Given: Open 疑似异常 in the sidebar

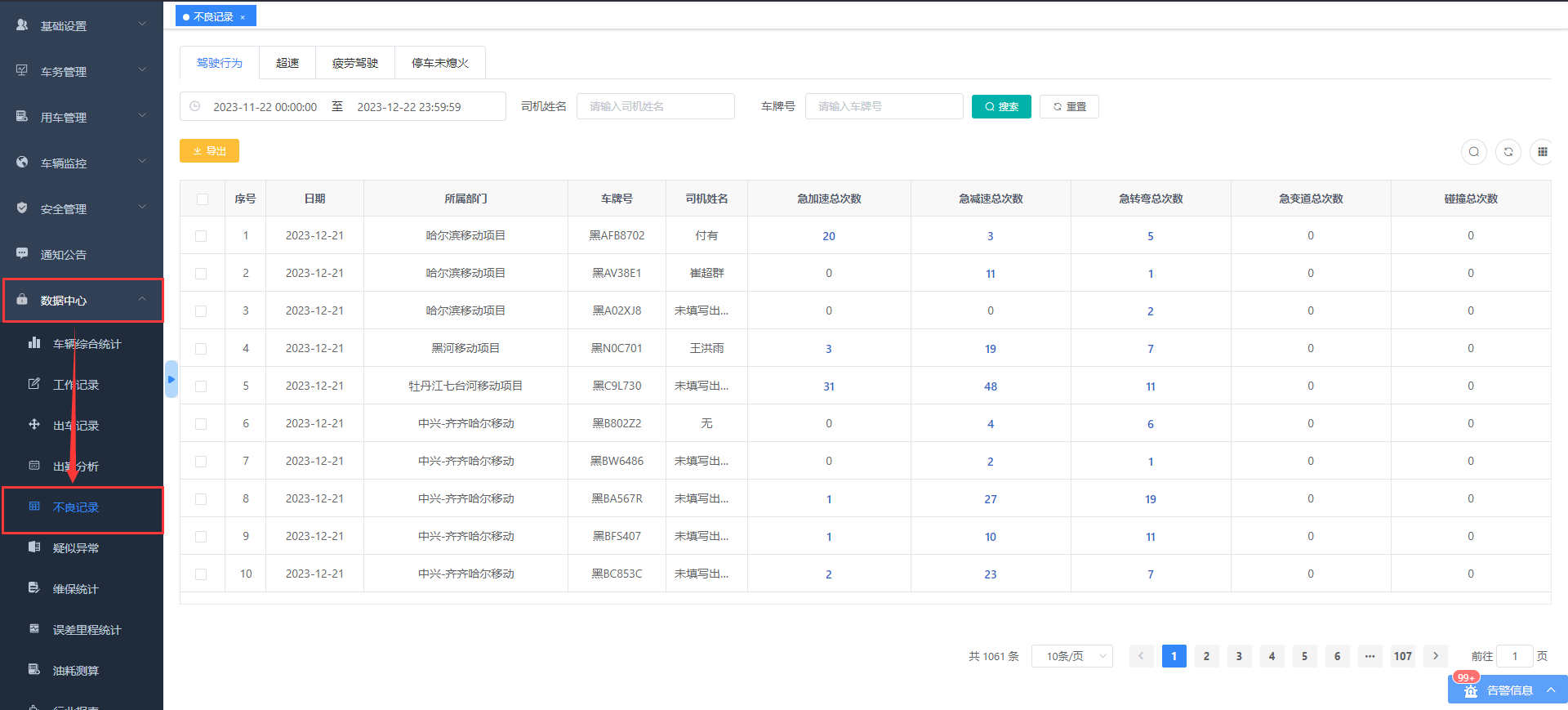Looking at the screenshot, I should click(76, 548).
